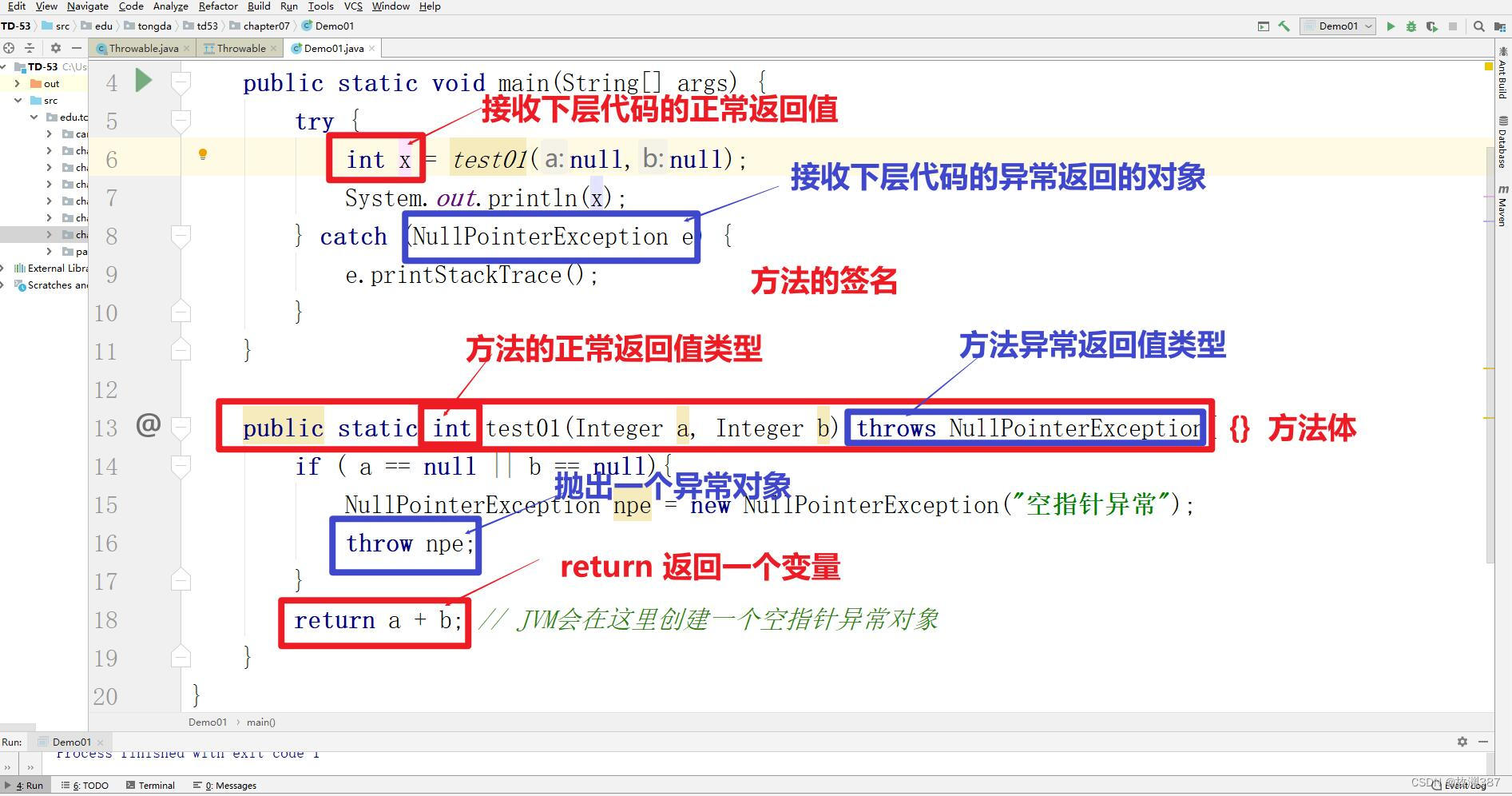Run Demo01 with the green play icon

coord(1391,26)
